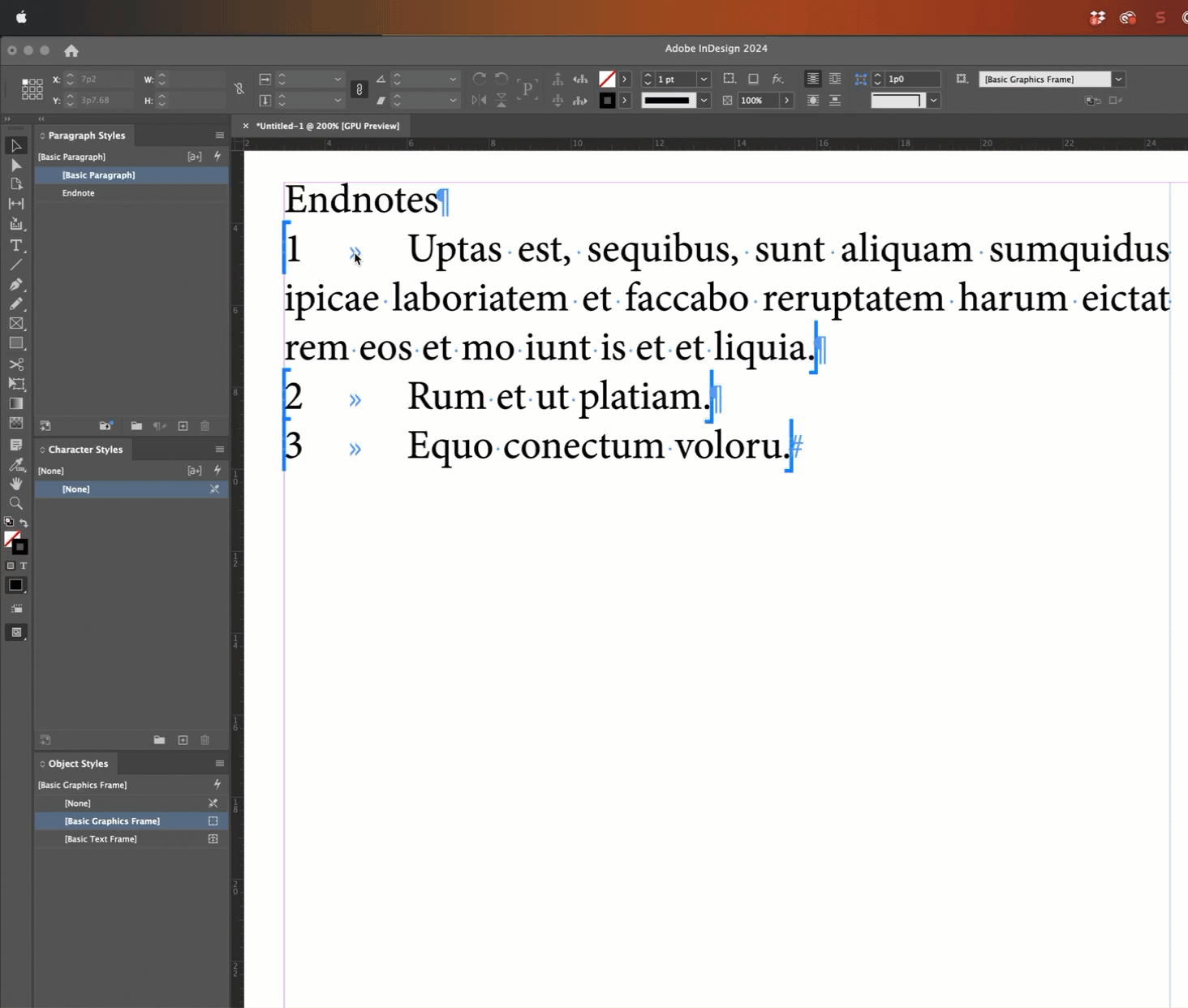
Task: Select the Direct Selection tool
Action: coord(16,166)
